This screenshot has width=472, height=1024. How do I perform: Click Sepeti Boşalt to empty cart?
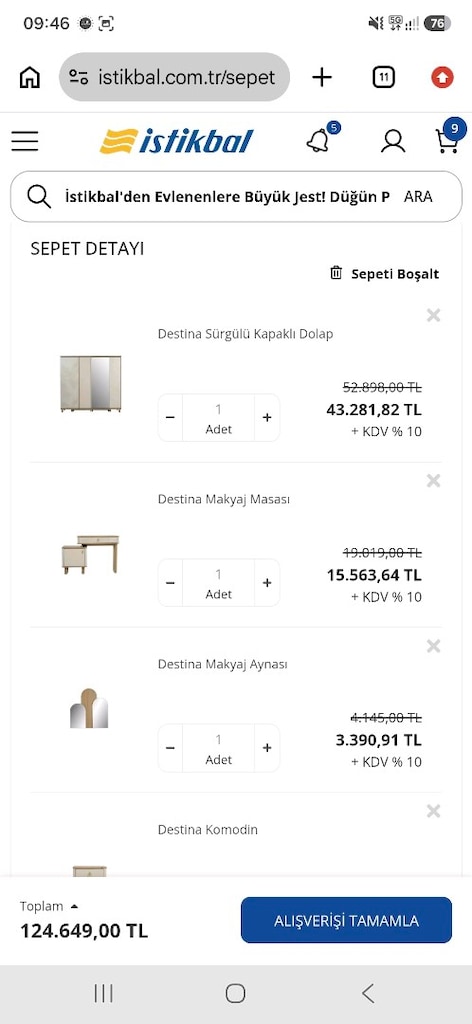[x=385, y=274]
